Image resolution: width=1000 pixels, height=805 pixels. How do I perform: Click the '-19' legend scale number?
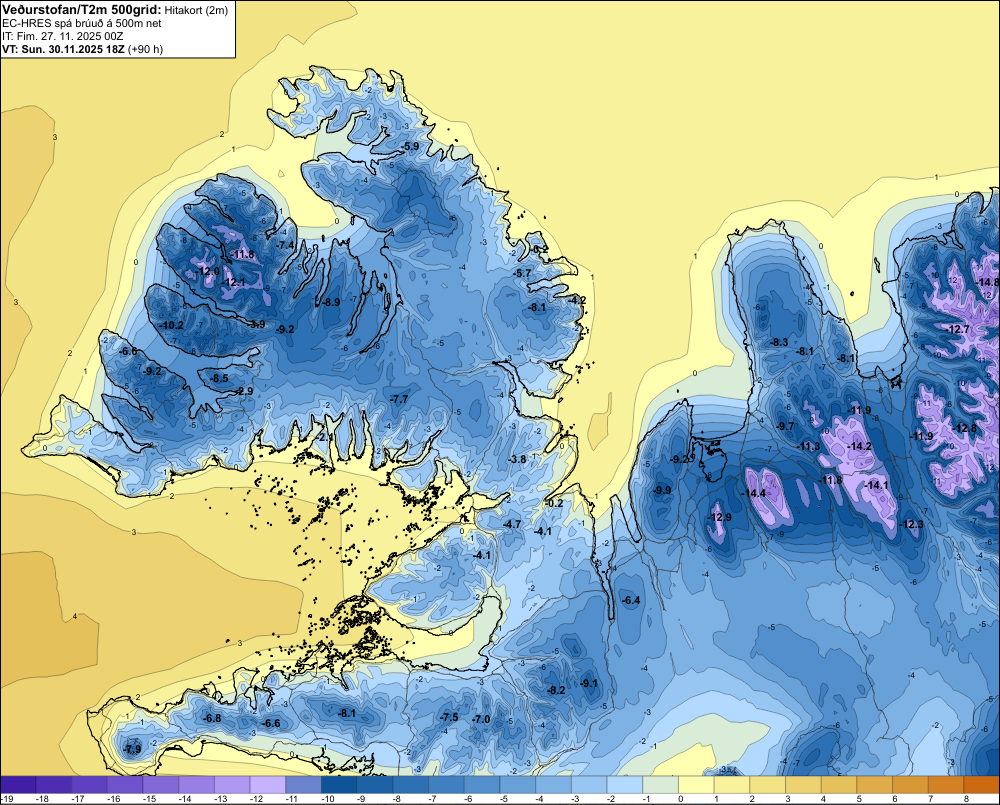coord(8,799)
